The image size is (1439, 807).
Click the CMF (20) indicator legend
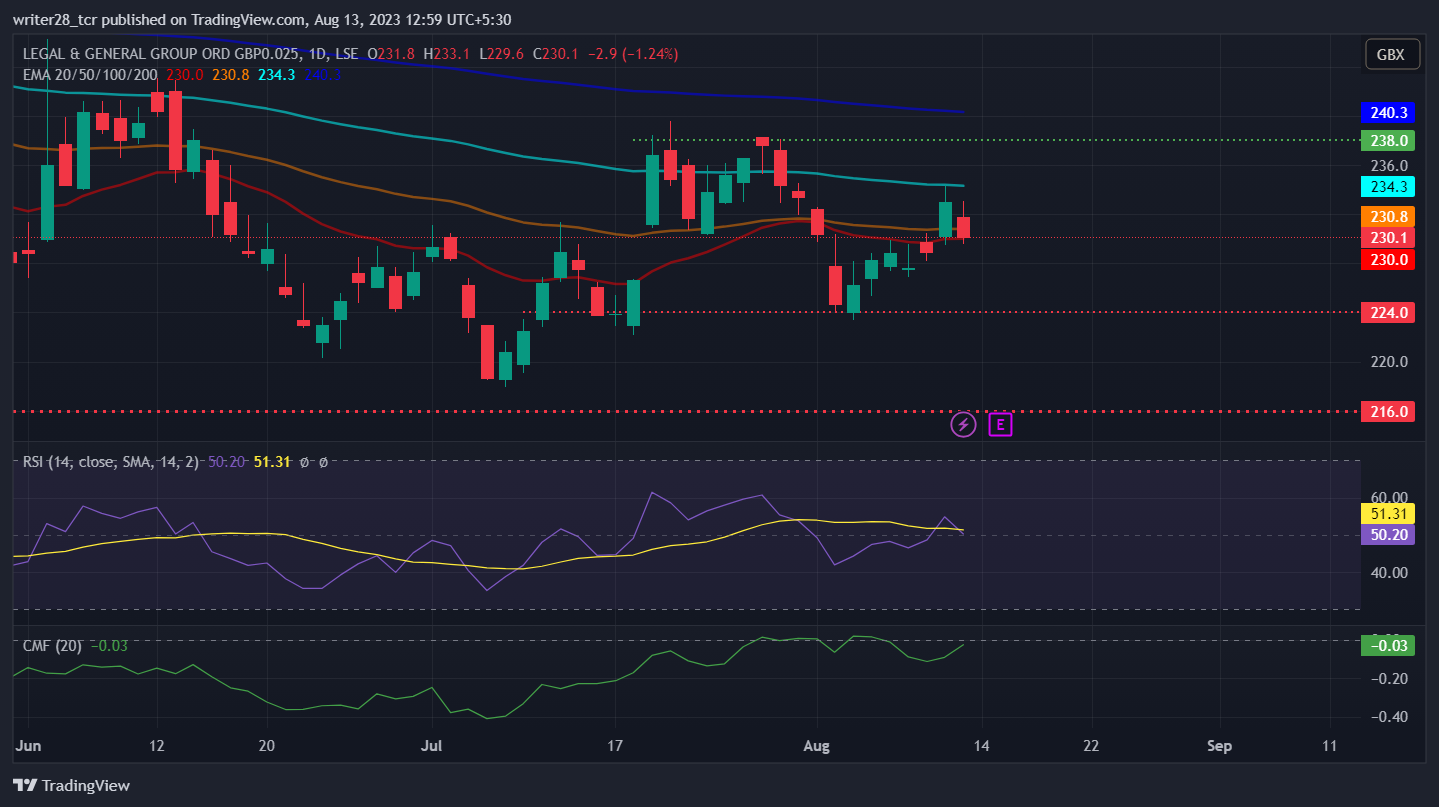coord(52,646)
